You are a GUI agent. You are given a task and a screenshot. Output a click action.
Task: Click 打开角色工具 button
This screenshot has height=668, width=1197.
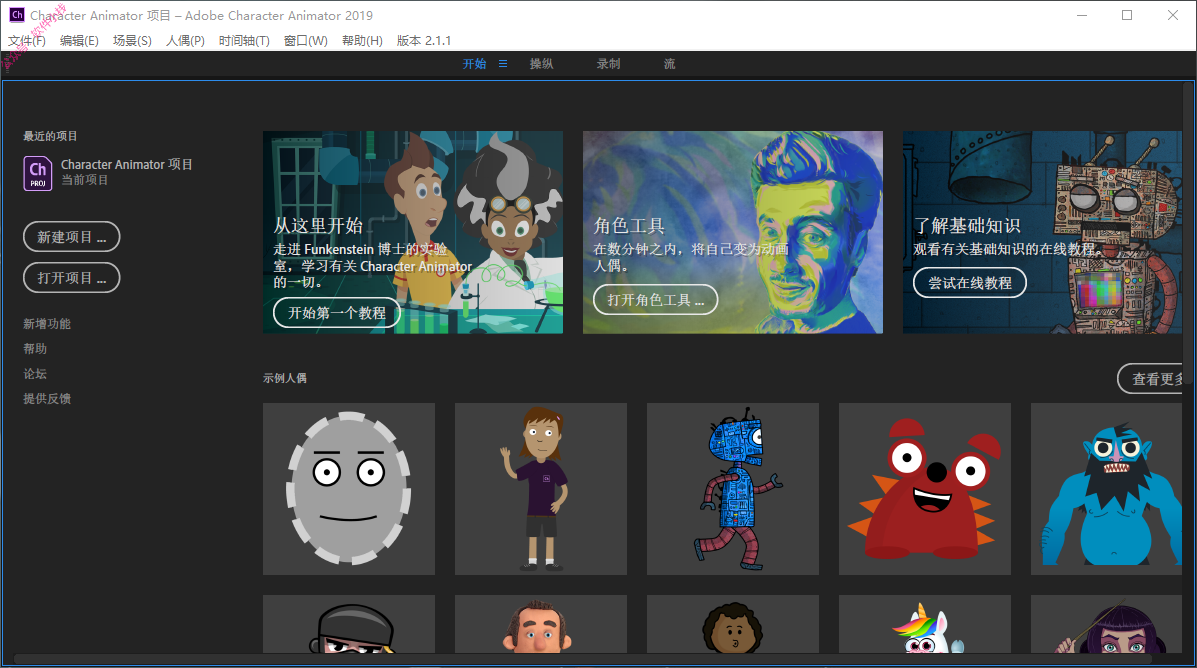coord(656,300)
